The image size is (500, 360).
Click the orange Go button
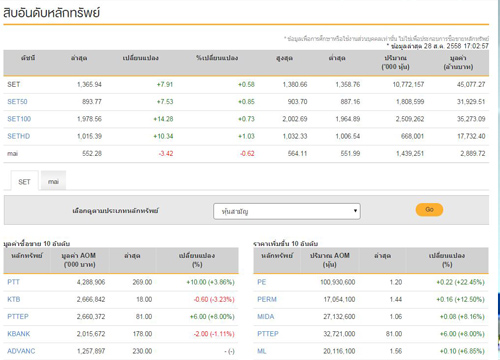pos(429,210)
